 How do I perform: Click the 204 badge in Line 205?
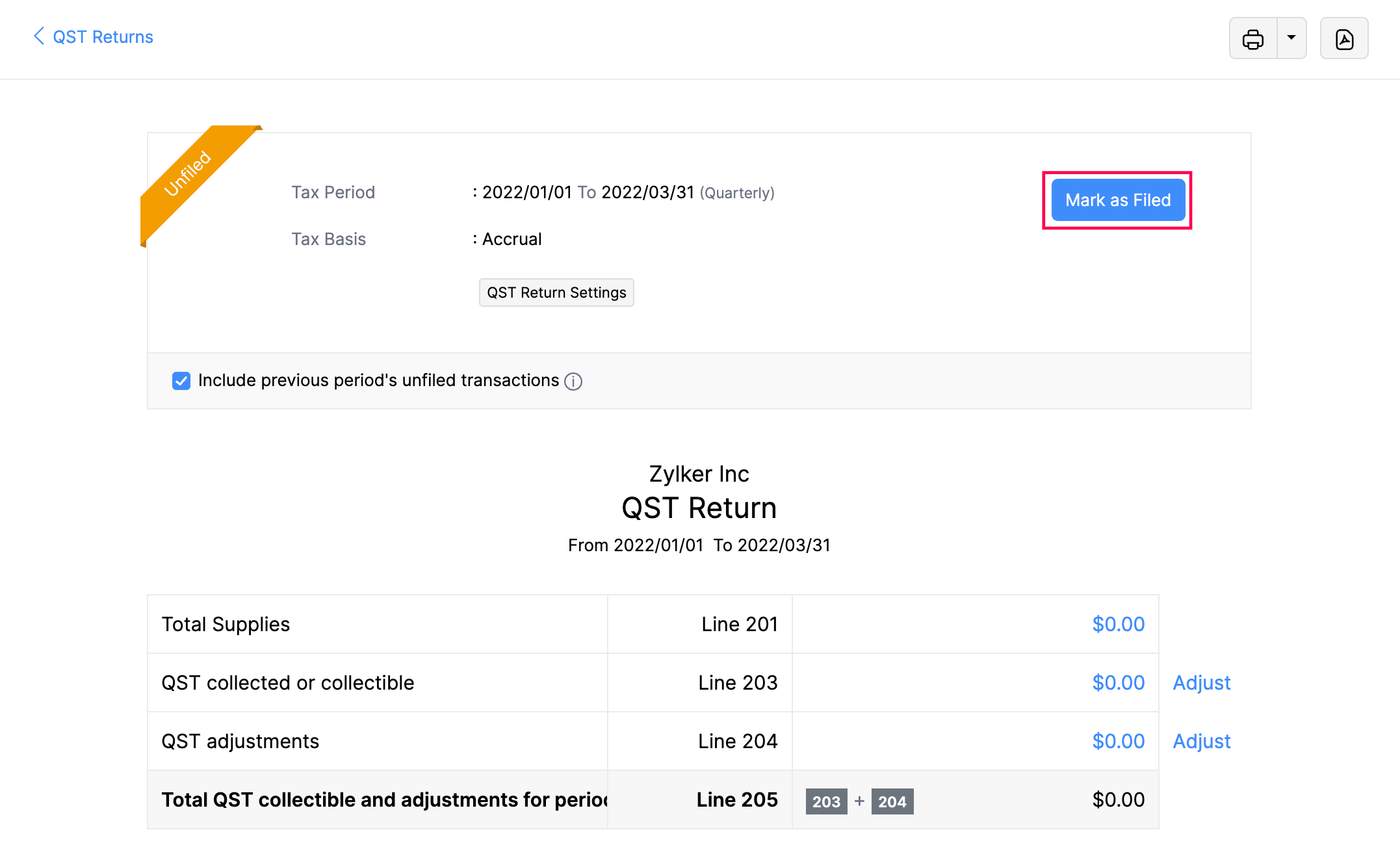click(x=893, y=801)
